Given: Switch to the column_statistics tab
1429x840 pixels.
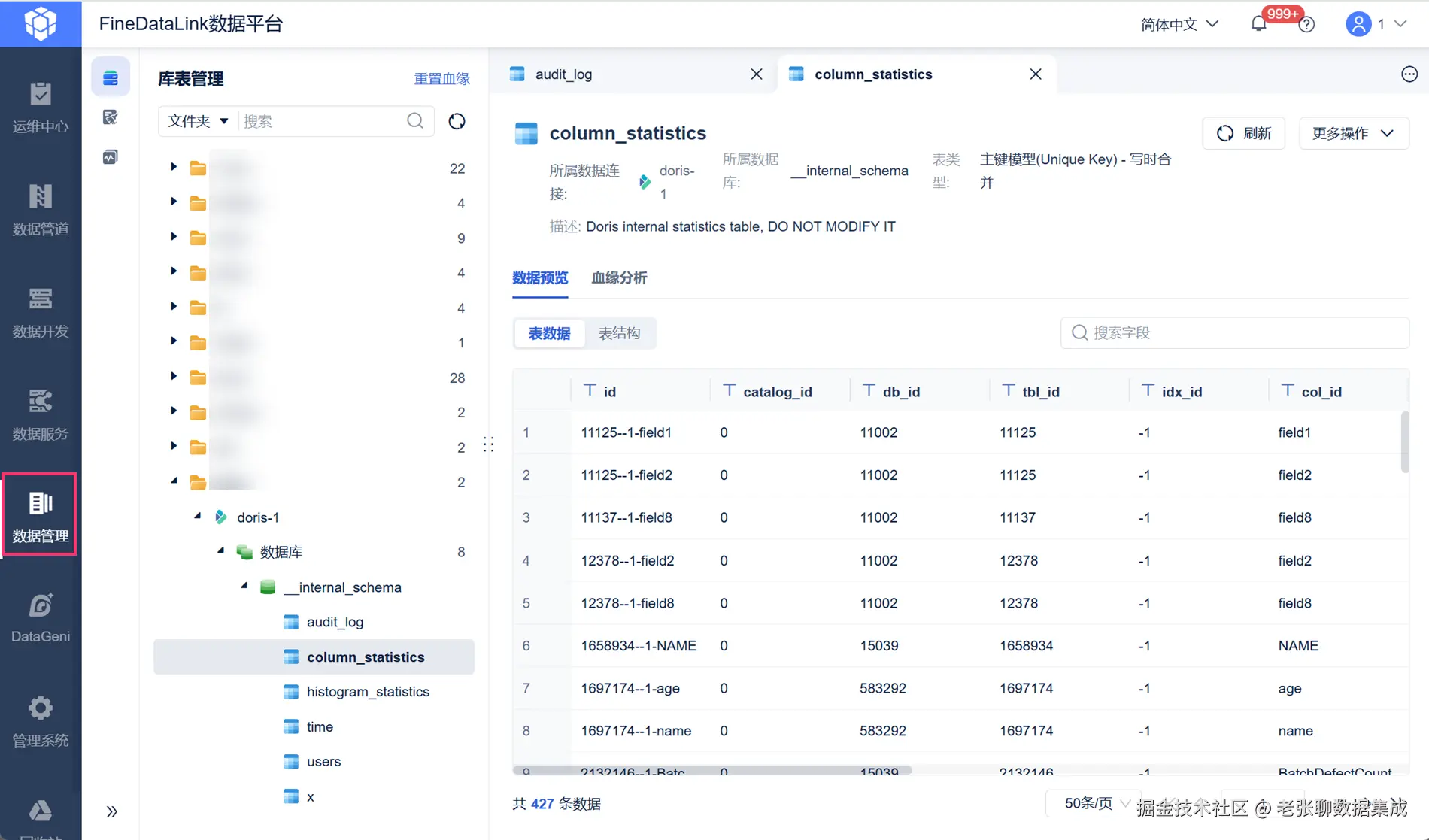Looking at the screenshot, I should (x=917, y=74).
